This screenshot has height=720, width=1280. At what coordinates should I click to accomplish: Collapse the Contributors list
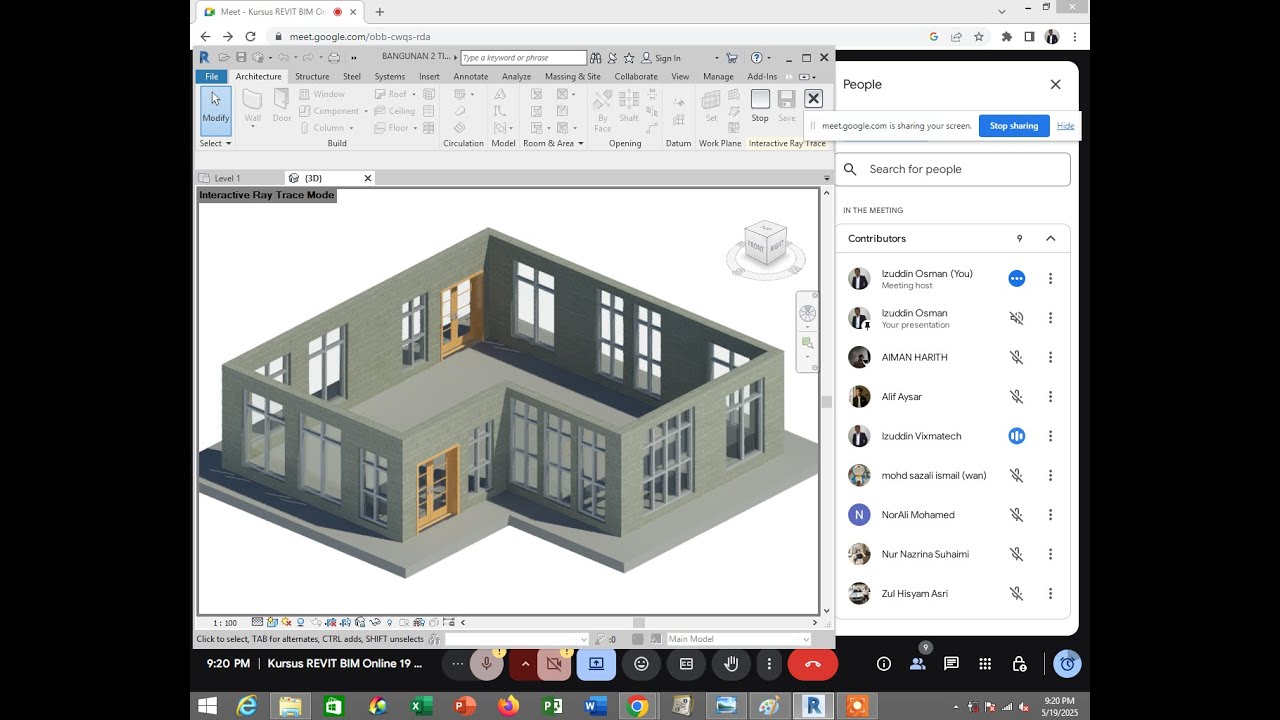1050,238
